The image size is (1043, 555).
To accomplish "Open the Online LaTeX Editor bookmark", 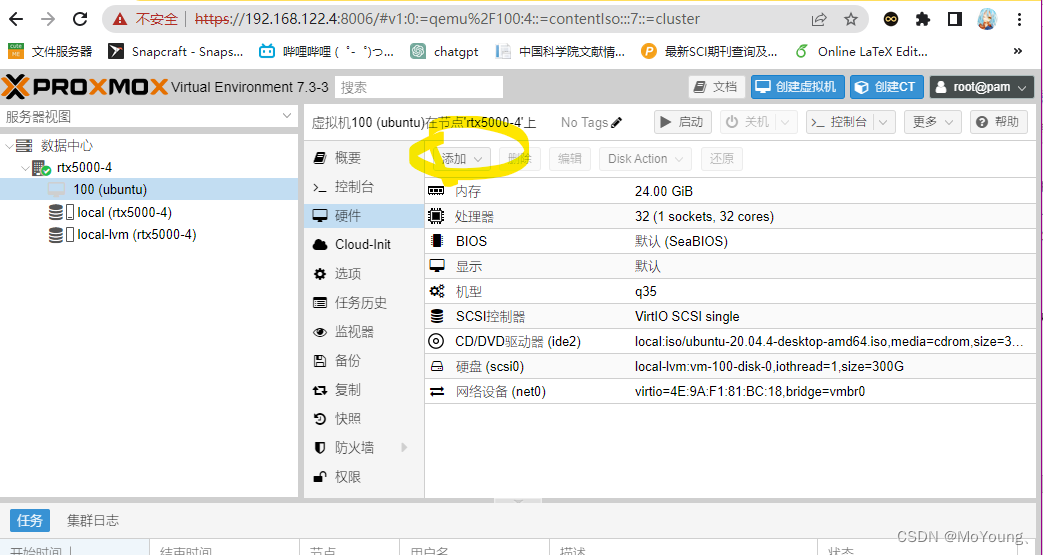I will [861, 51].
